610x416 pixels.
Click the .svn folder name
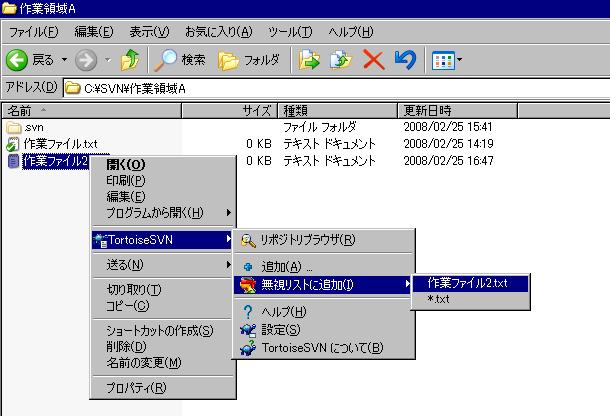pos(34,127)
